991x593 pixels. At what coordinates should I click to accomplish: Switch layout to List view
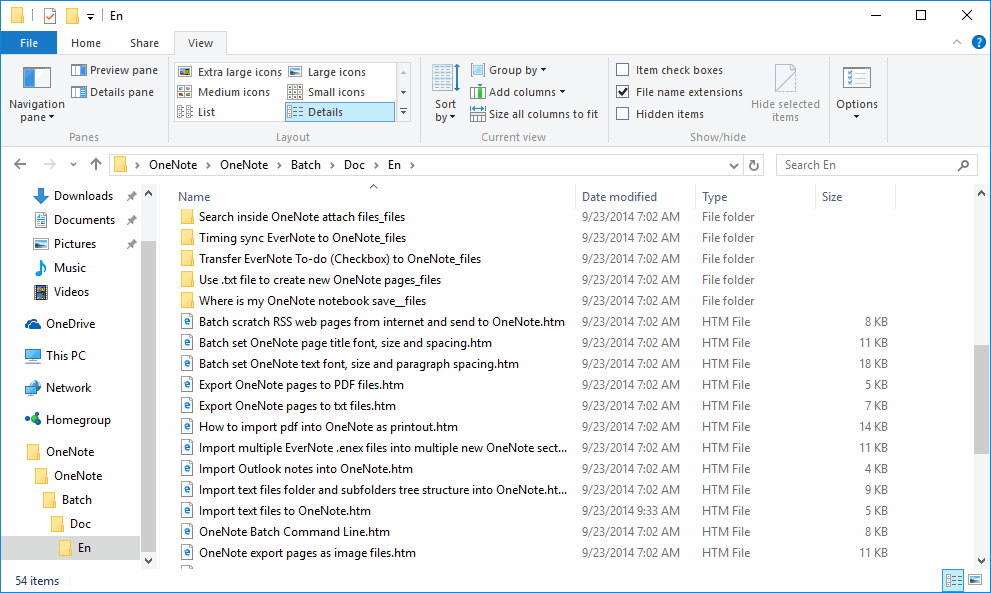pyautogui.click(x=197, y=112)
